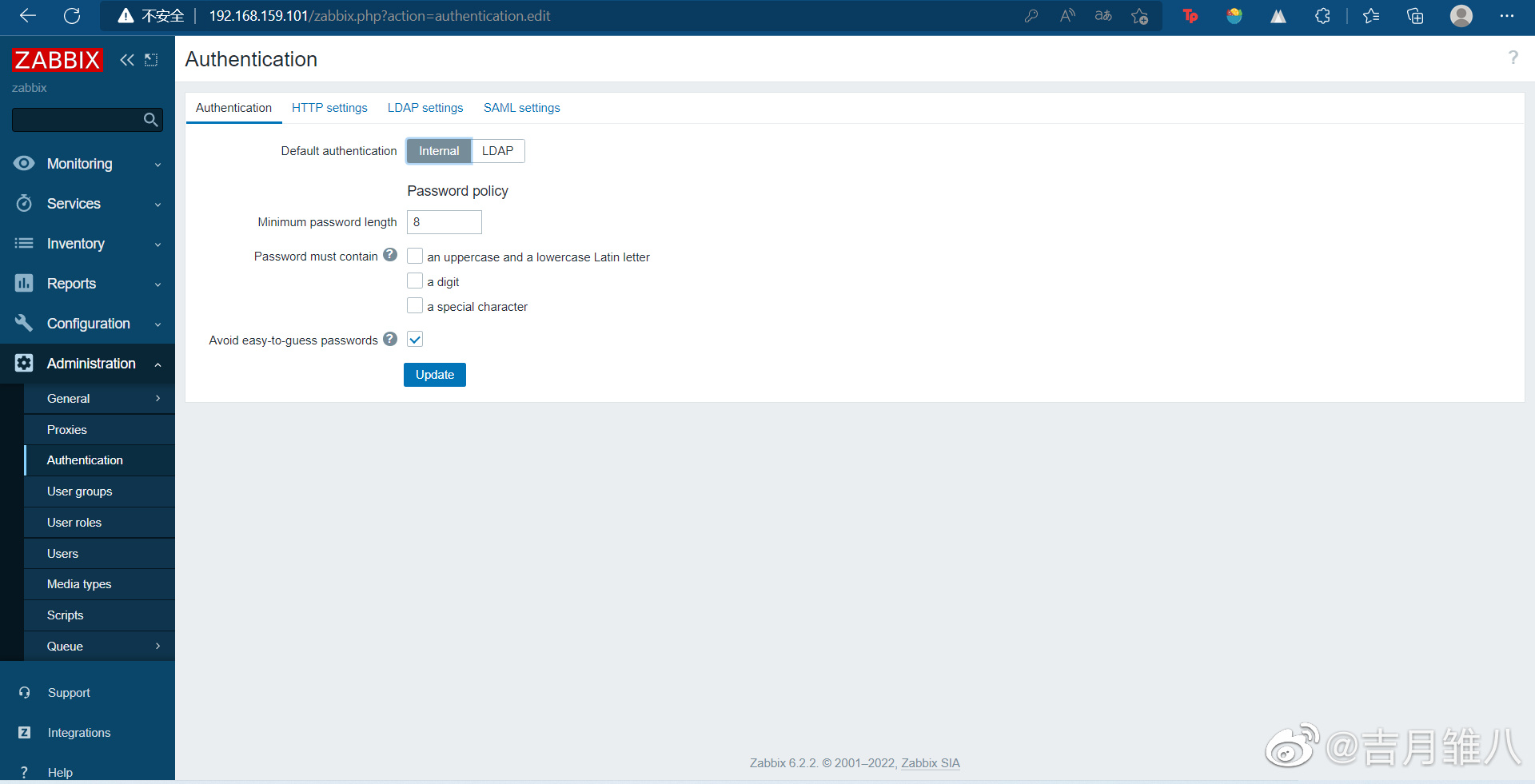Check the 'a digit' checkbox

[415, 281]
